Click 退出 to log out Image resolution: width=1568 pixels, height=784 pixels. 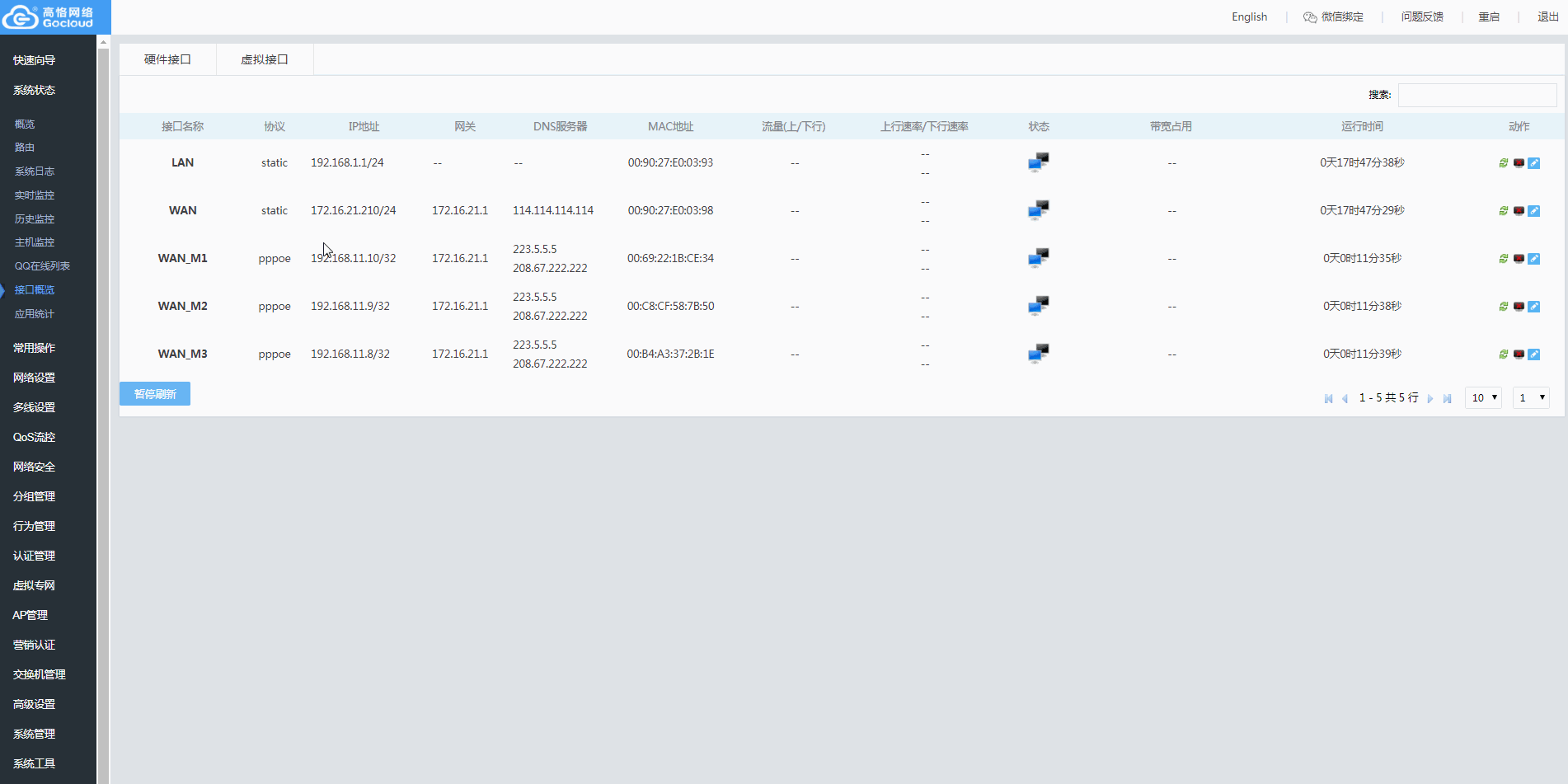pos(1547,16)
